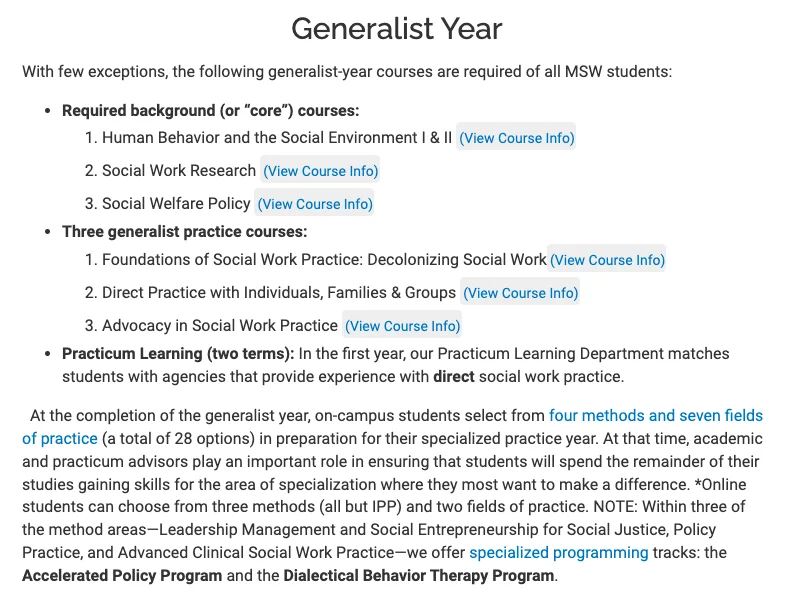
Task: Click the Generalist Year page heading
Action: tap(396, 28)
